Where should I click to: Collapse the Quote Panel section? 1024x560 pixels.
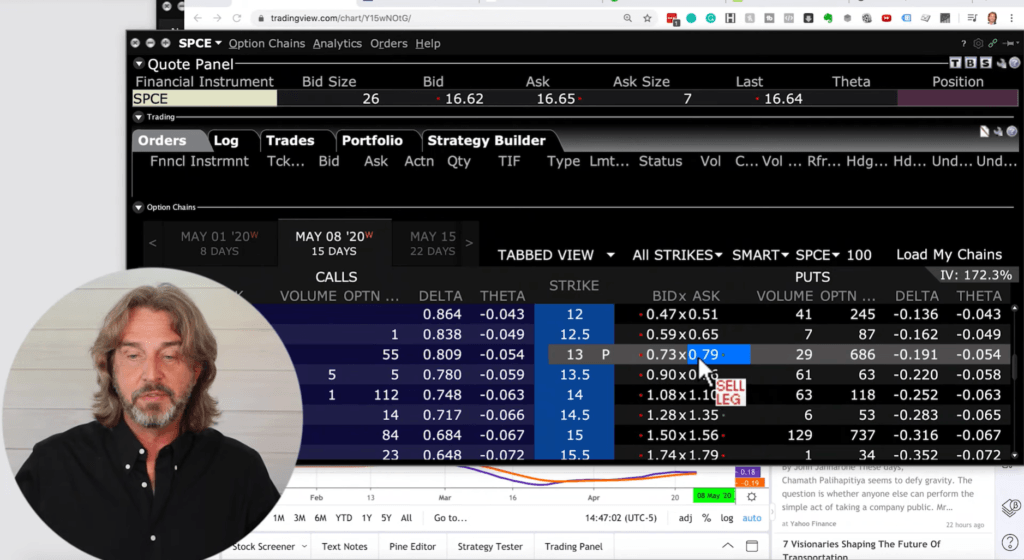[138, 64]
